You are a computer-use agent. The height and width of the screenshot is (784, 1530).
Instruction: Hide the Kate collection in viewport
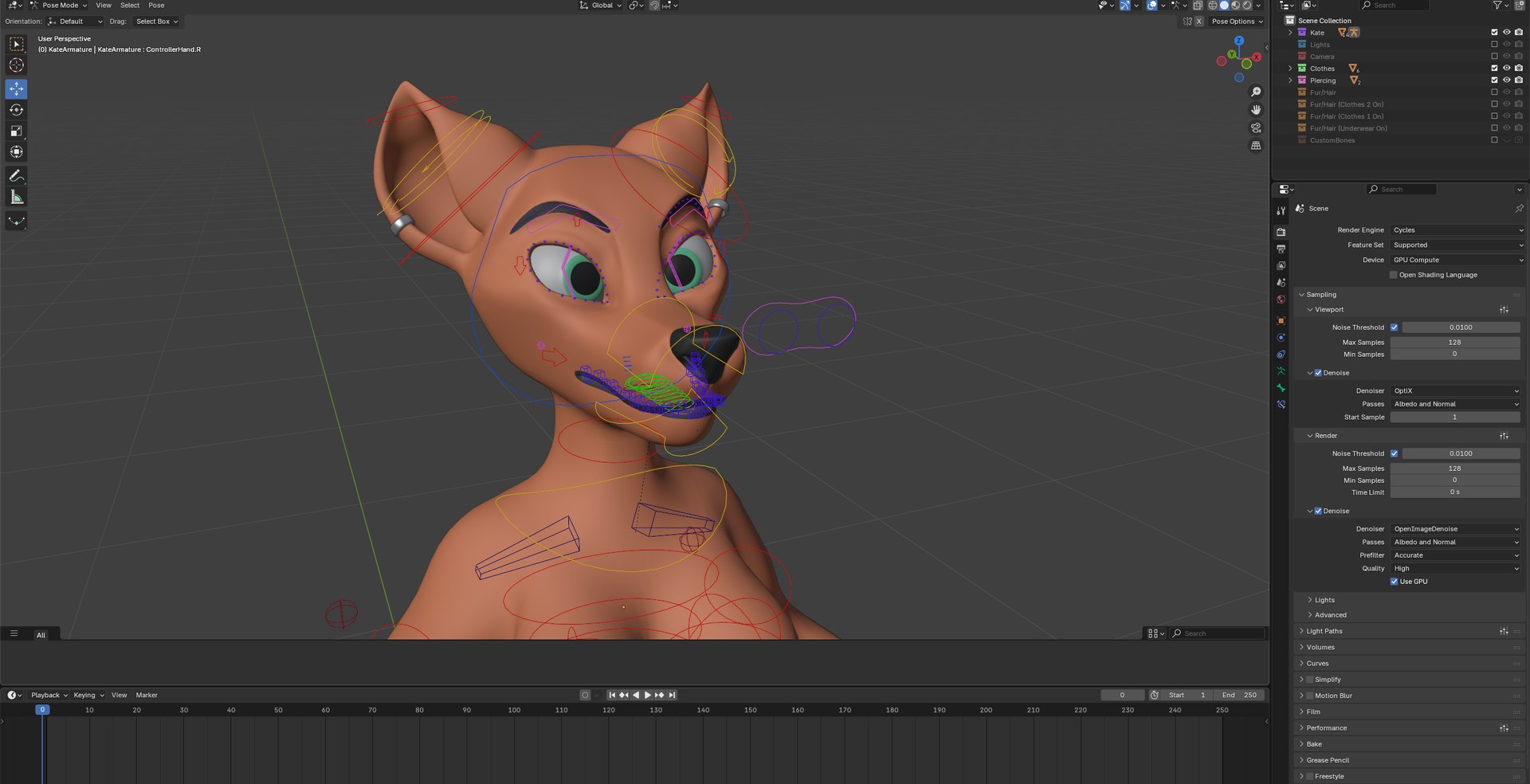(1506, 33)
